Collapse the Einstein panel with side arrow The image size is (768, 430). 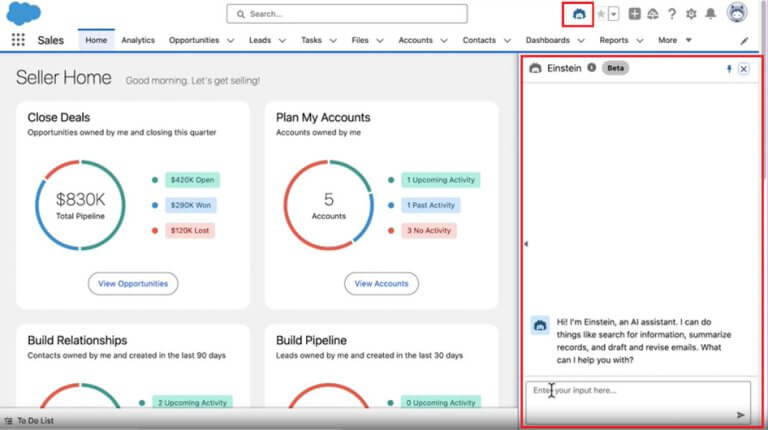pos(526,243)
